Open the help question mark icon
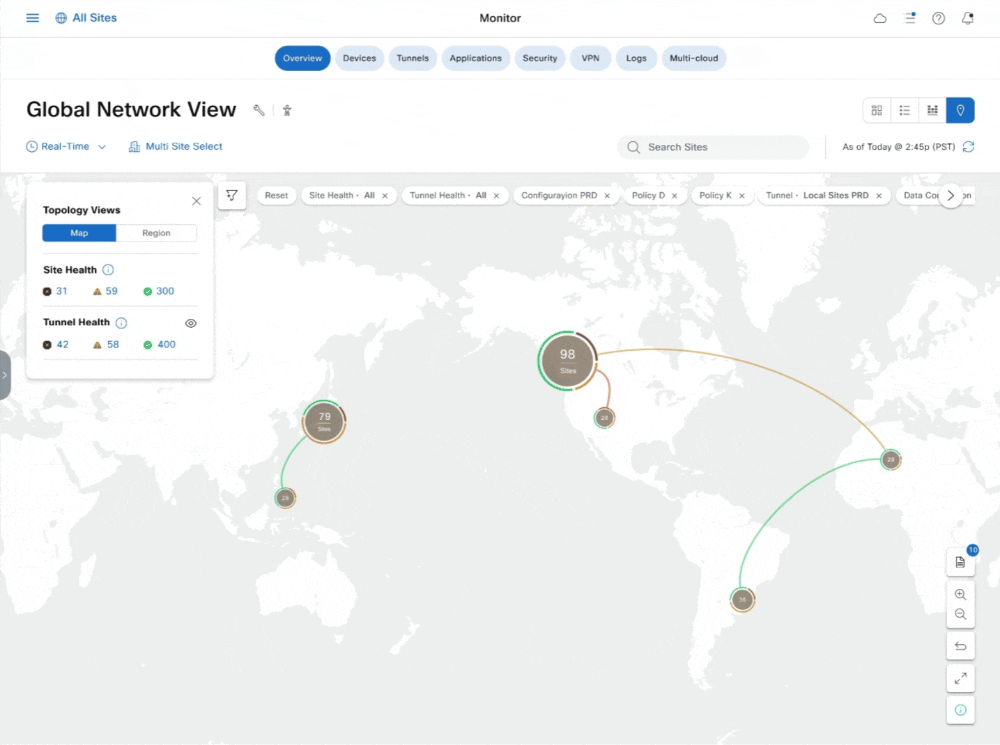Image resolution: width=1000 pixels, height=745 pixels. [938, 18]
